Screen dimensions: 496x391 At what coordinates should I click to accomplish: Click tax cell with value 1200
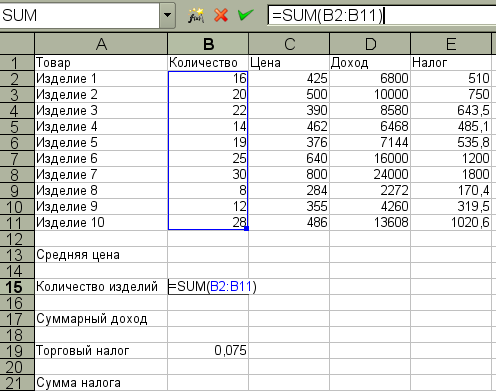pos(451,159)
